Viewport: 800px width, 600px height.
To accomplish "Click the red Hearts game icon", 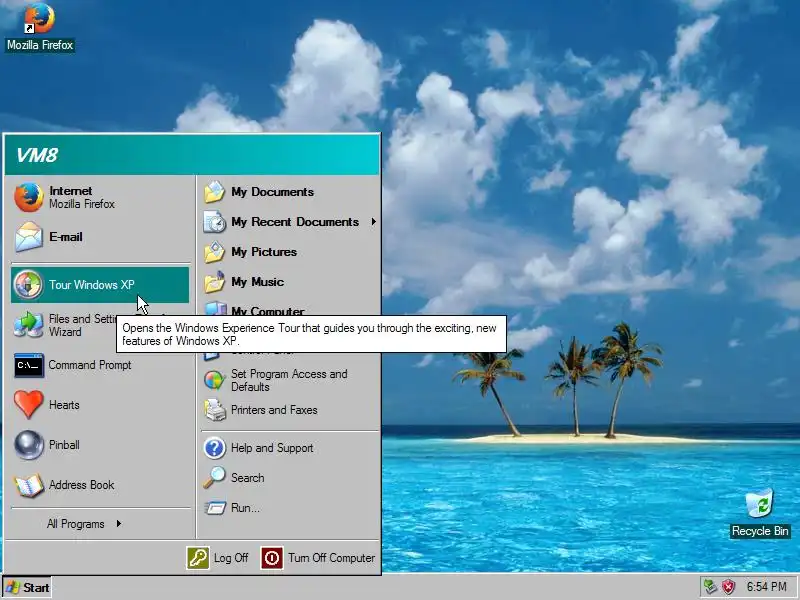I will coord(28,405).
